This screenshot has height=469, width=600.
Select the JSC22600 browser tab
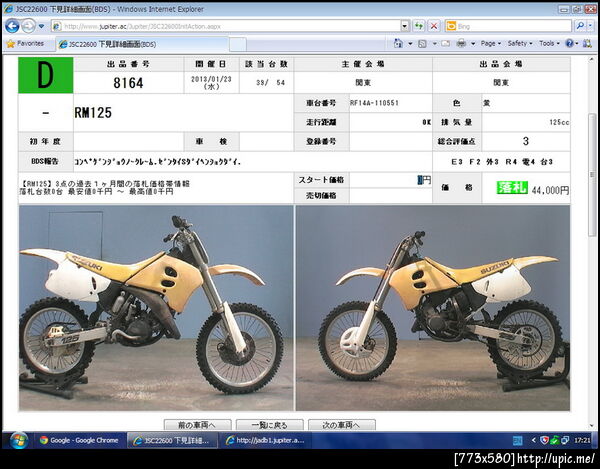click(142, 44)
